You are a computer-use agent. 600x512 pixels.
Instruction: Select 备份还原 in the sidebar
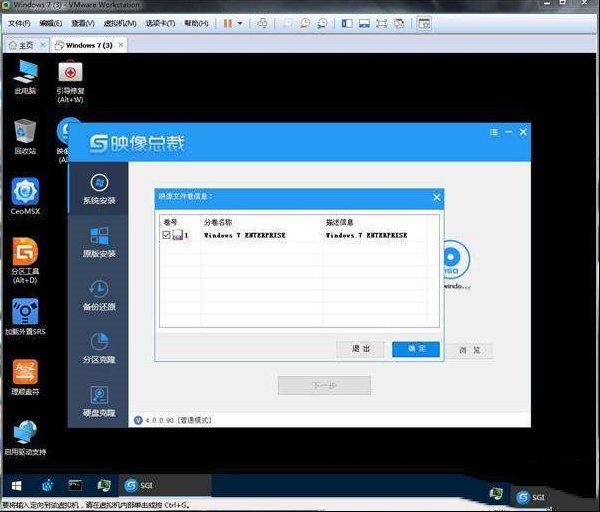coord(99,295)
